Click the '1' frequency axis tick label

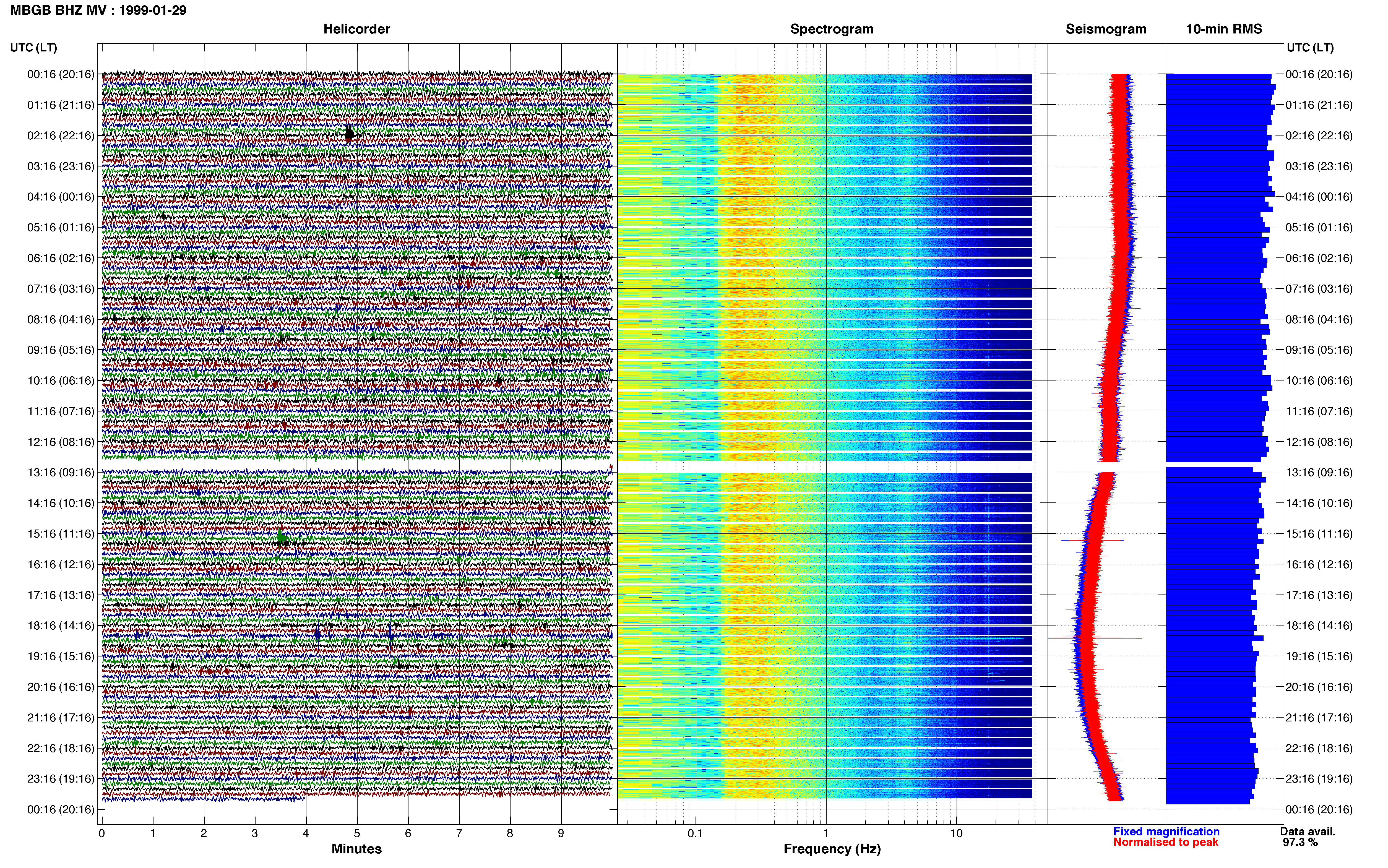pos(826,833)
